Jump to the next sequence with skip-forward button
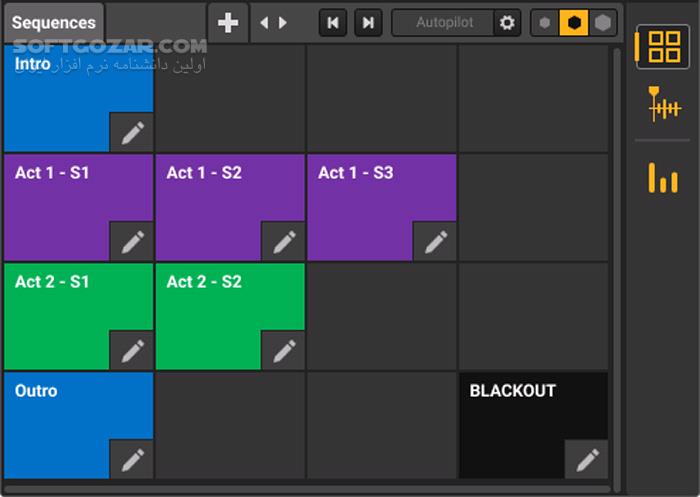 click(x=368, y=22)
